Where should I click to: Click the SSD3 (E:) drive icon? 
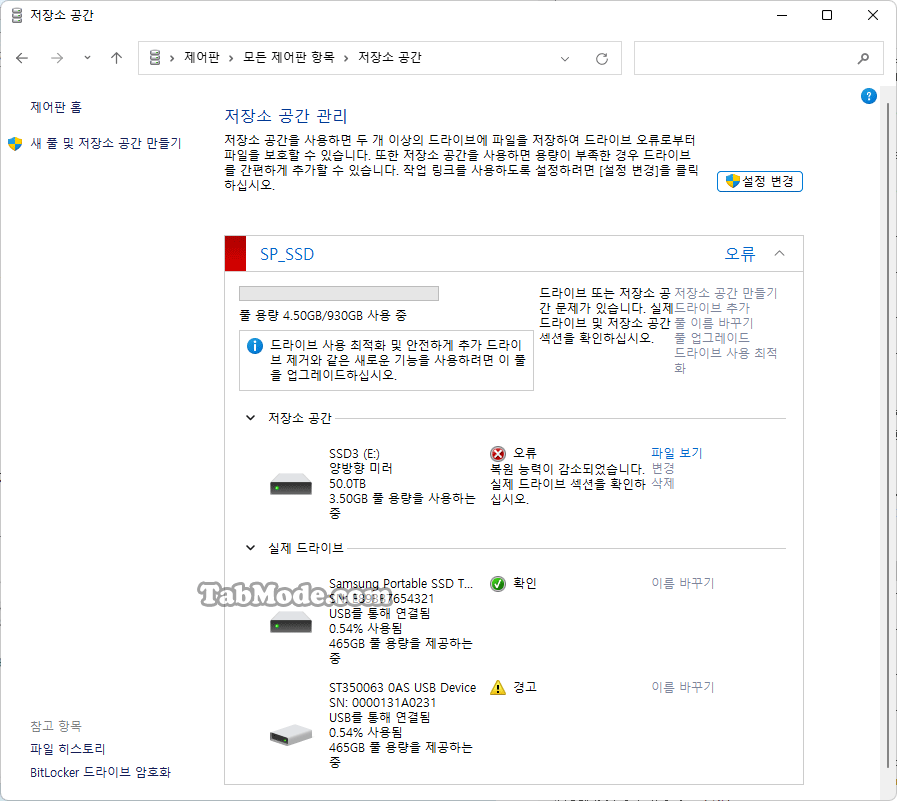[291, 484]
